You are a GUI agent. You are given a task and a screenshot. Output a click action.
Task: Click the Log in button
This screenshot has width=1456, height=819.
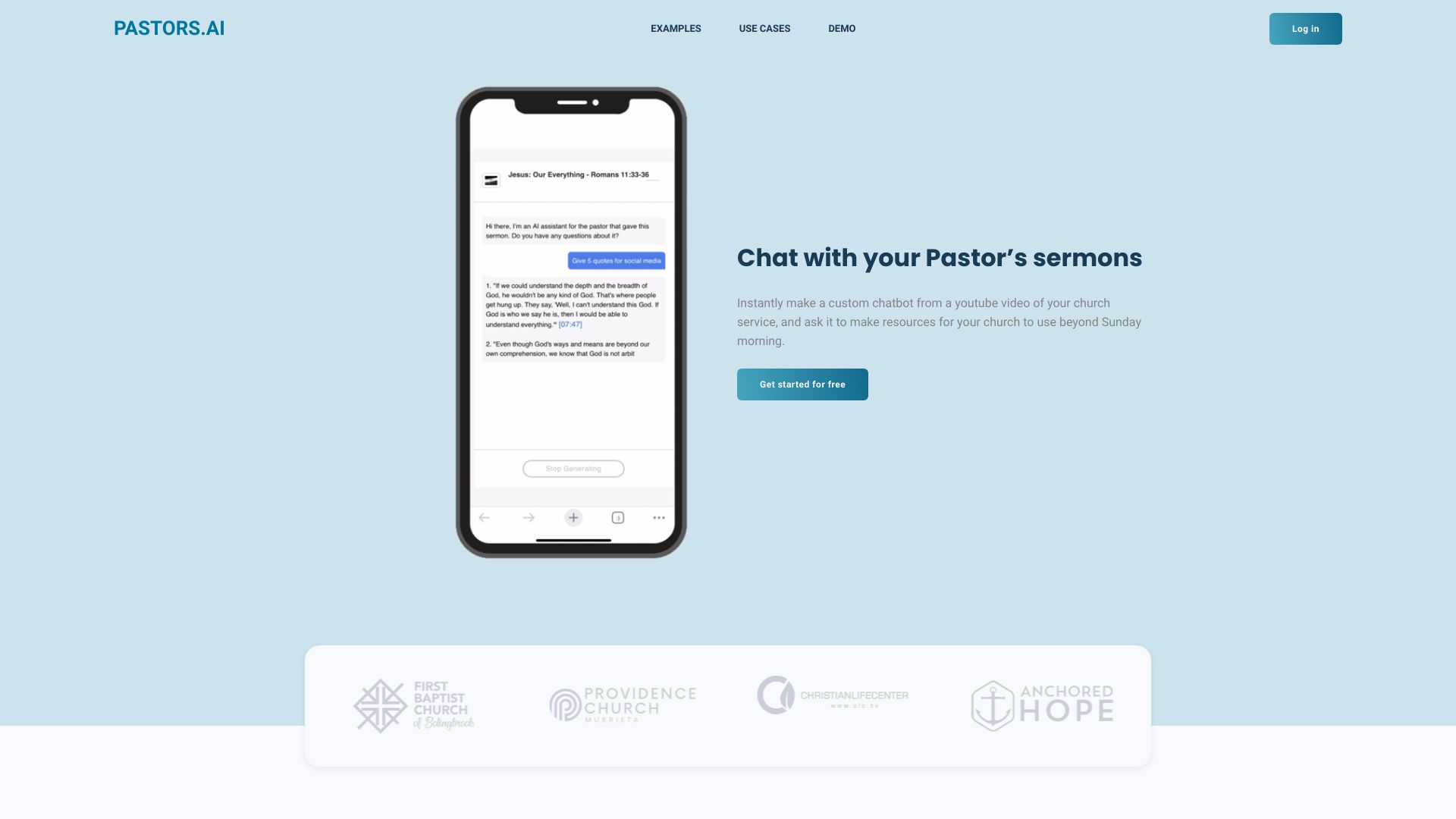1305,28
